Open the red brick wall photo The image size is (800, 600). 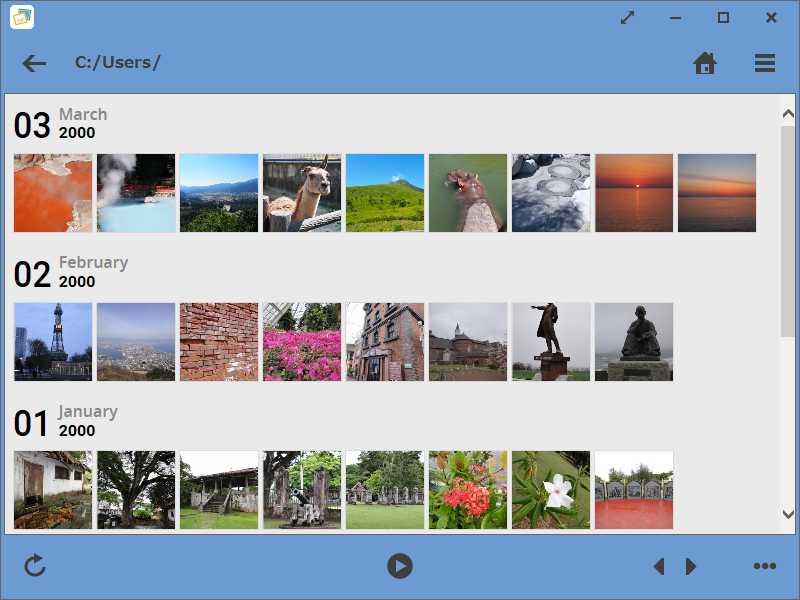[219, 342]
